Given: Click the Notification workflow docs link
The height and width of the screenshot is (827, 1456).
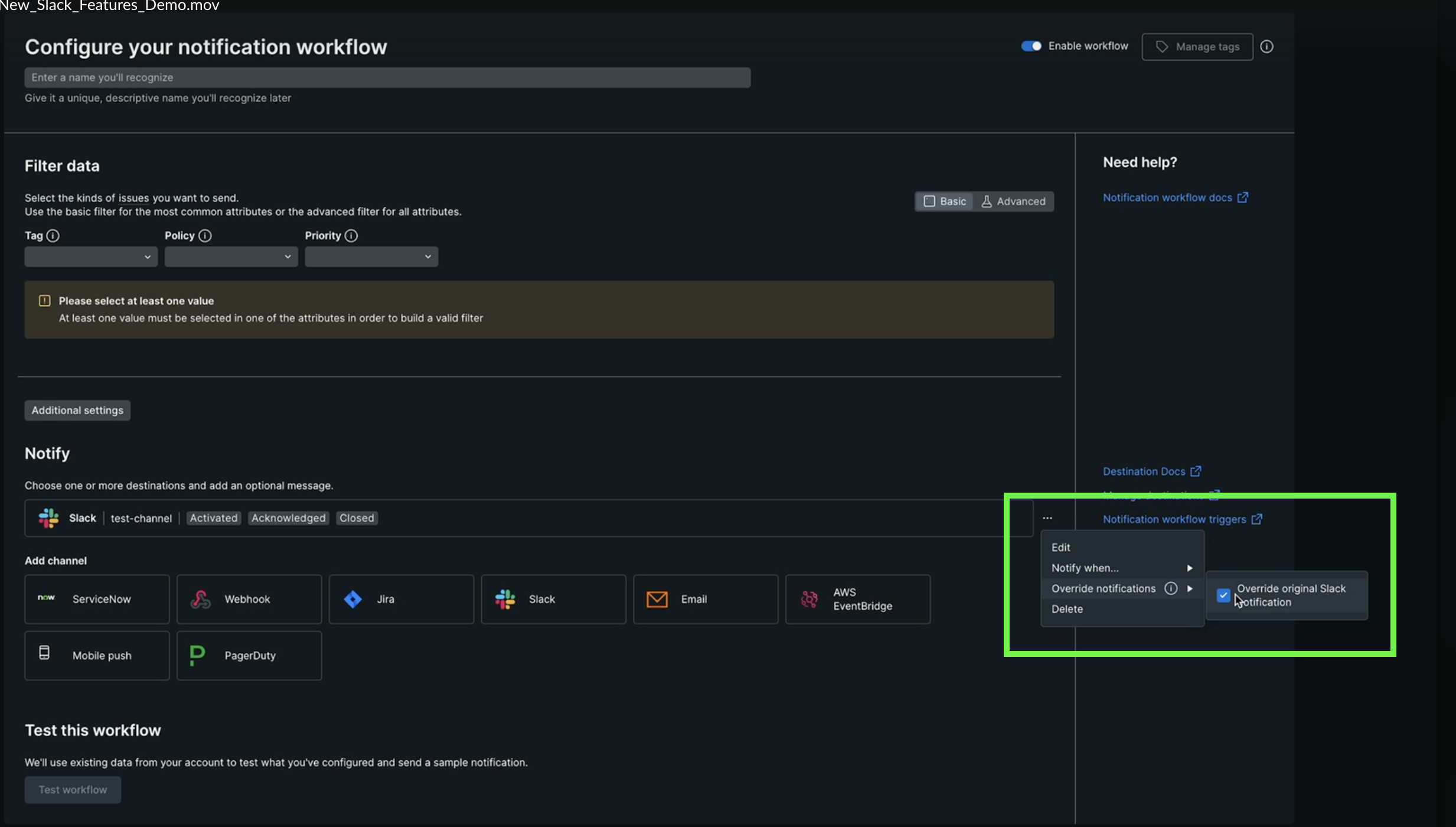Looking at the screenshot, I should [x=1167, y=198].
